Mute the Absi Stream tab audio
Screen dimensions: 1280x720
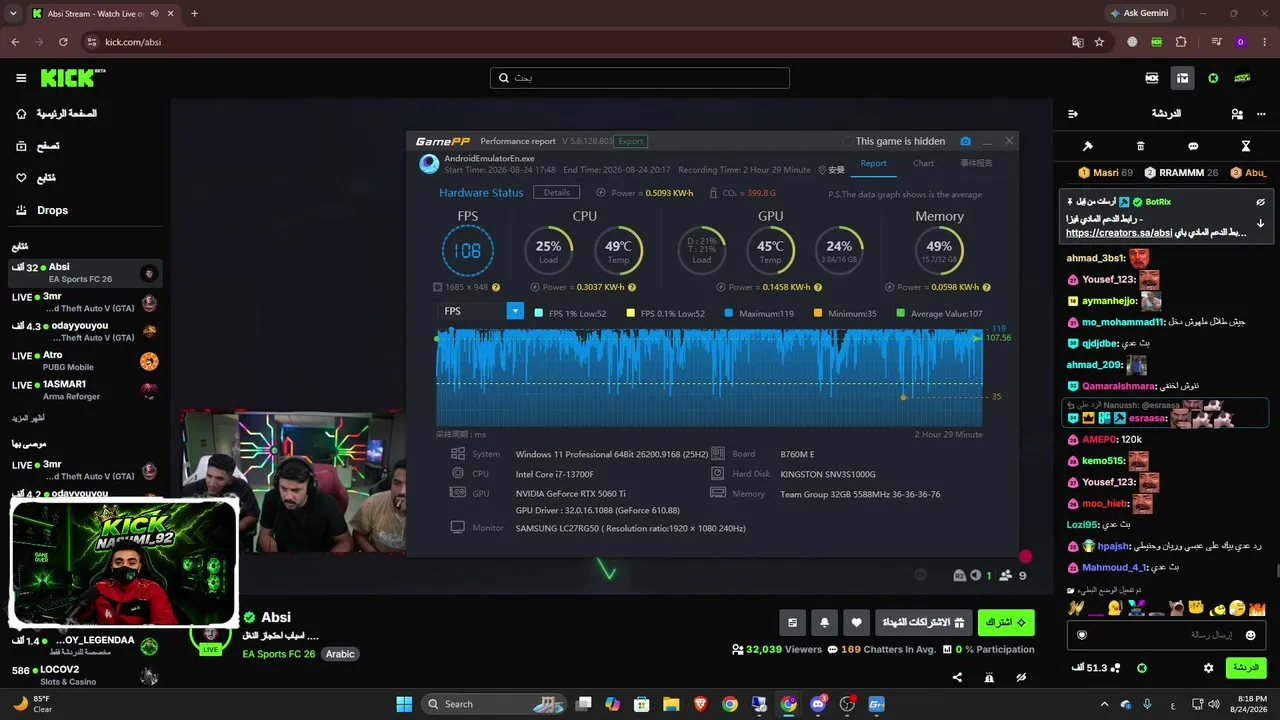tap(154, 13)
